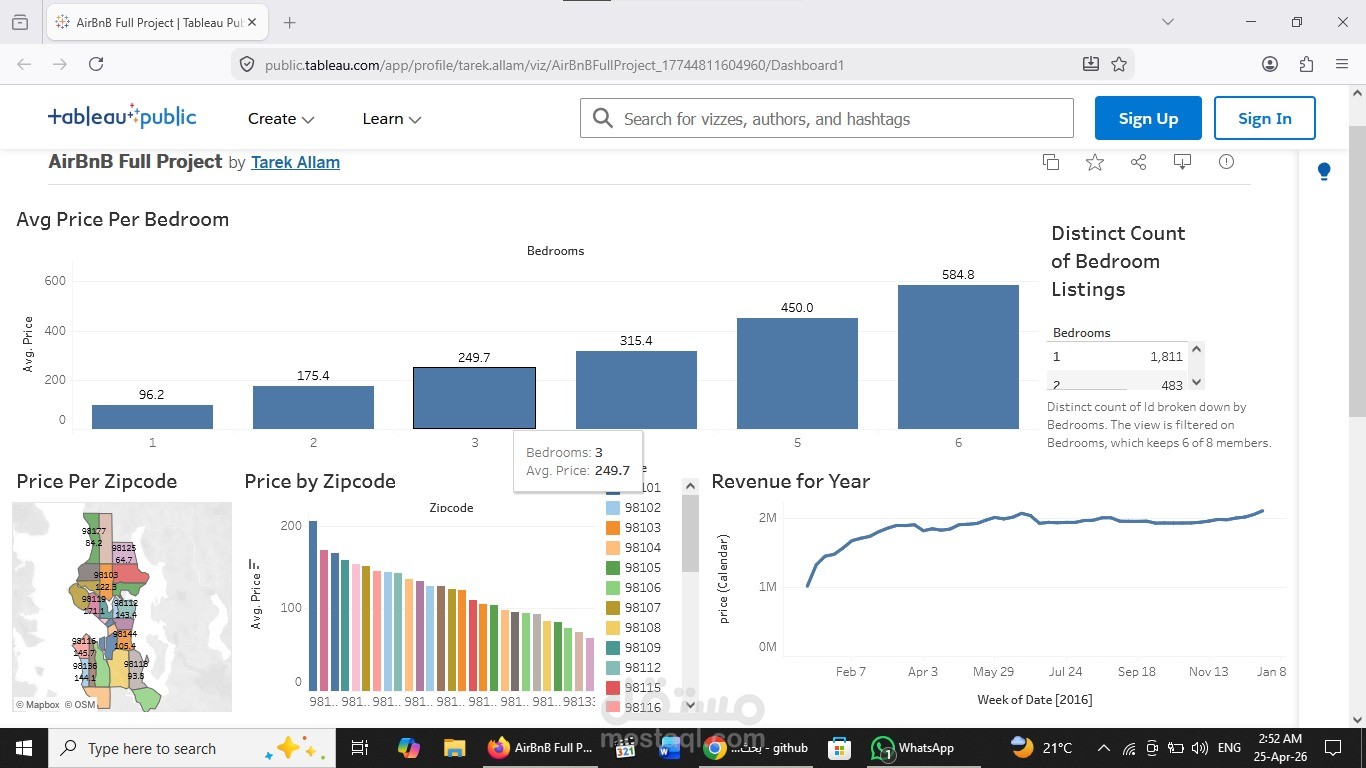Open the share icon beside the star
The image size is (1366, 768).
pos(1138,162)
